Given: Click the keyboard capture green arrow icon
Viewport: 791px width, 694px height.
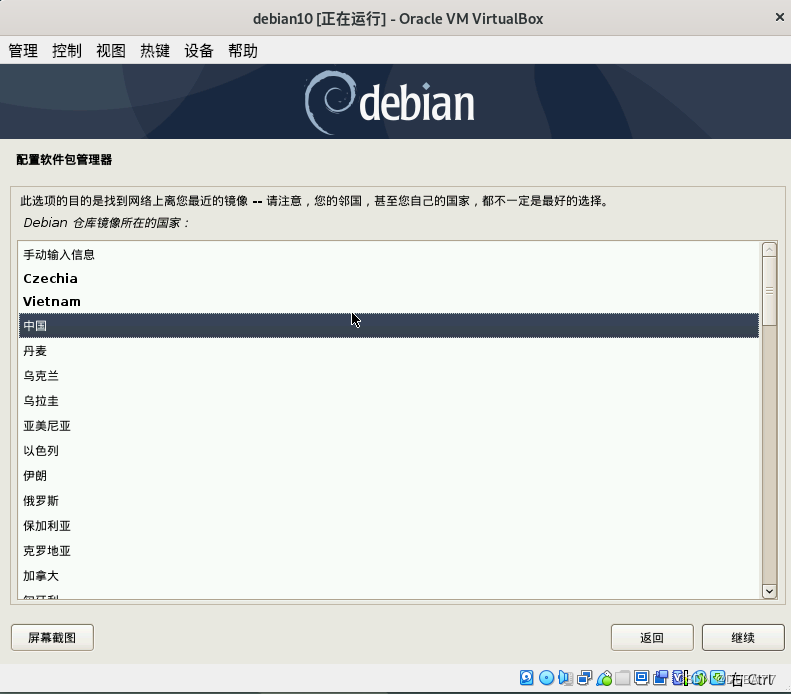Looking at the screenshot, I should click(x=717, y=678).
